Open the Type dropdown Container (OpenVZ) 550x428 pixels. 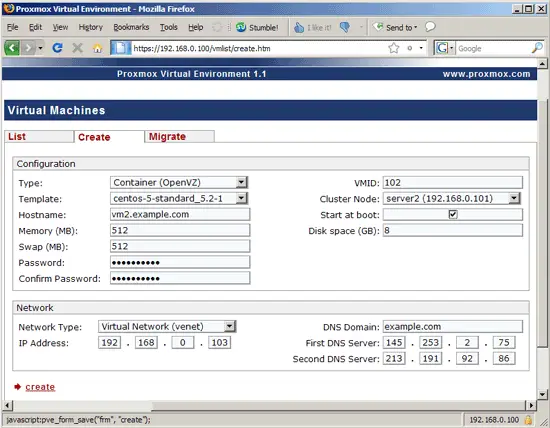(179, 182)
